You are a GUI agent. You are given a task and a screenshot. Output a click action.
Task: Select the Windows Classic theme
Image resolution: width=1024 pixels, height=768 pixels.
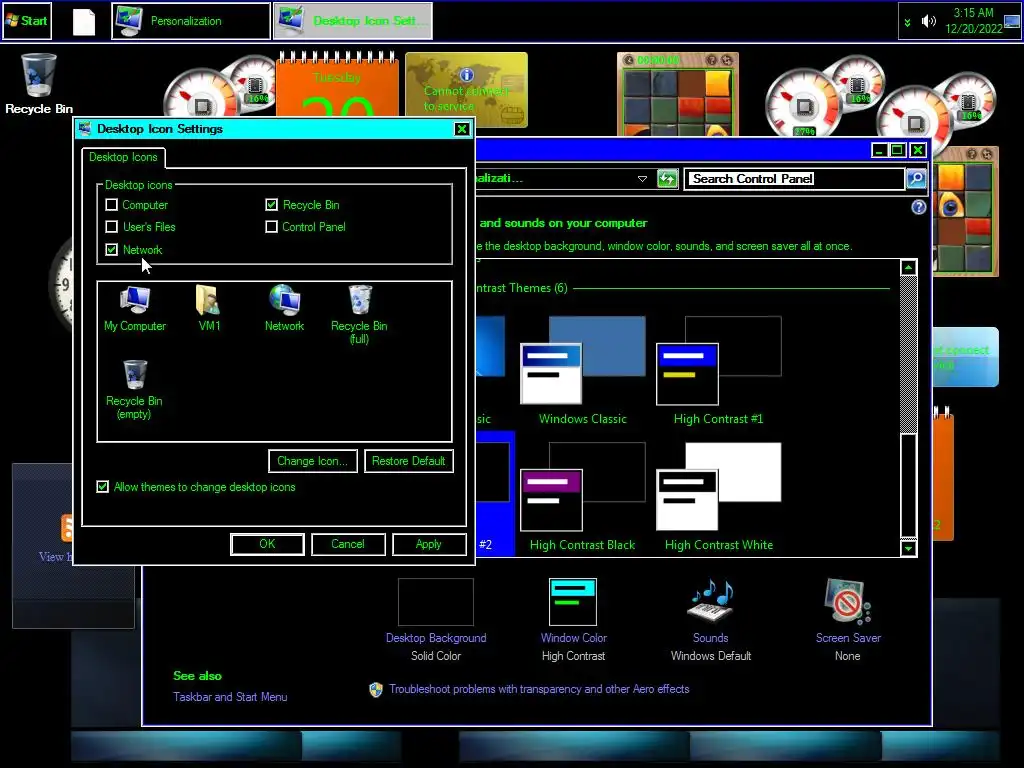tap(583, 371)
